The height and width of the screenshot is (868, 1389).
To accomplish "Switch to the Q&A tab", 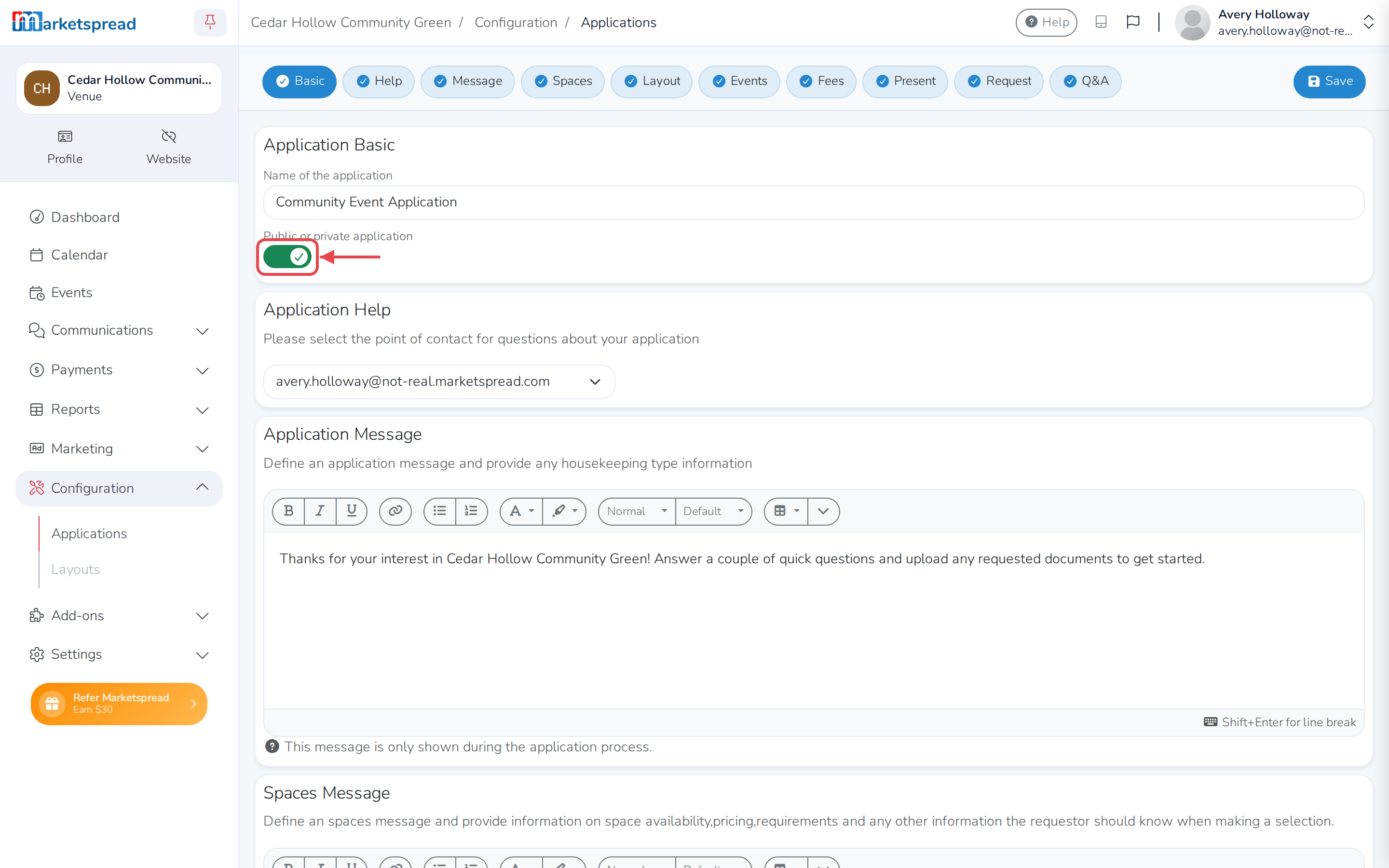I will click(x=1085, y=81).
